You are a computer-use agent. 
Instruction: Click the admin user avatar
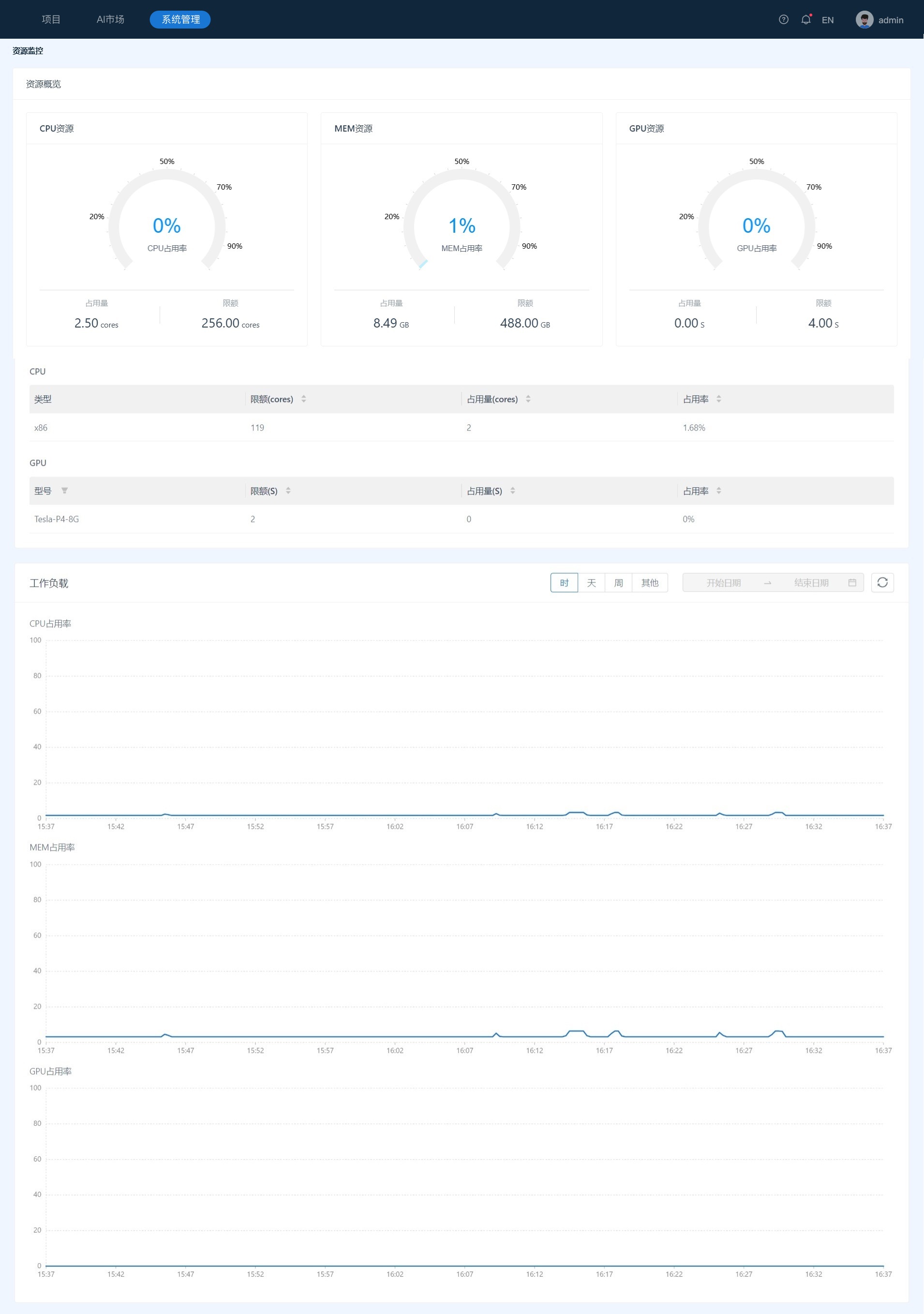(864, 19)
